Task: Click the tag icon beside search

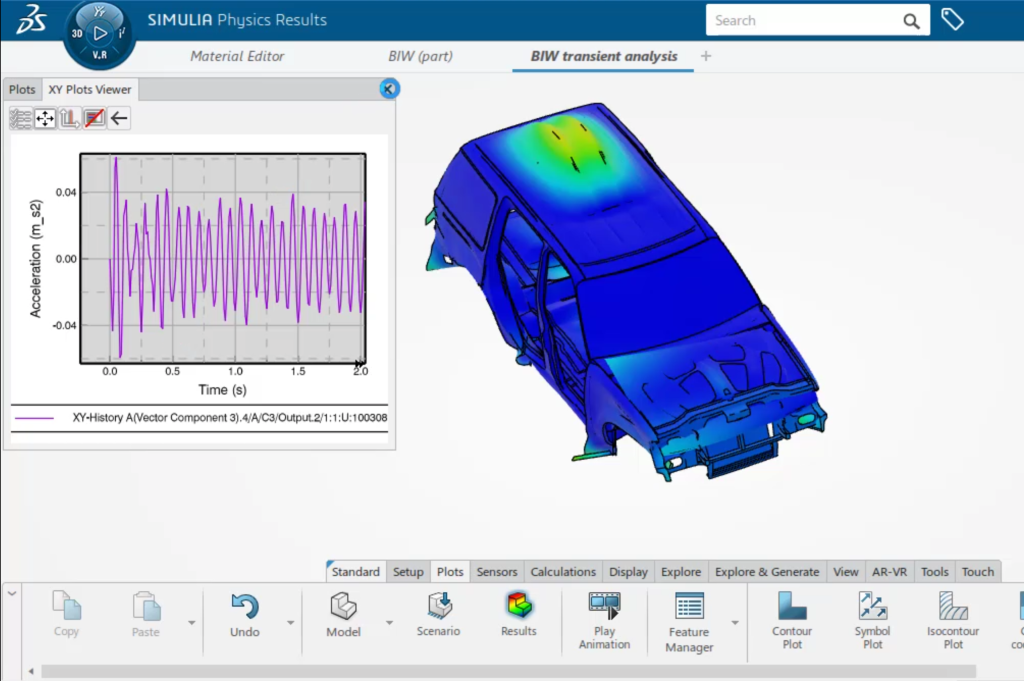Action: [x=952, y=20]
